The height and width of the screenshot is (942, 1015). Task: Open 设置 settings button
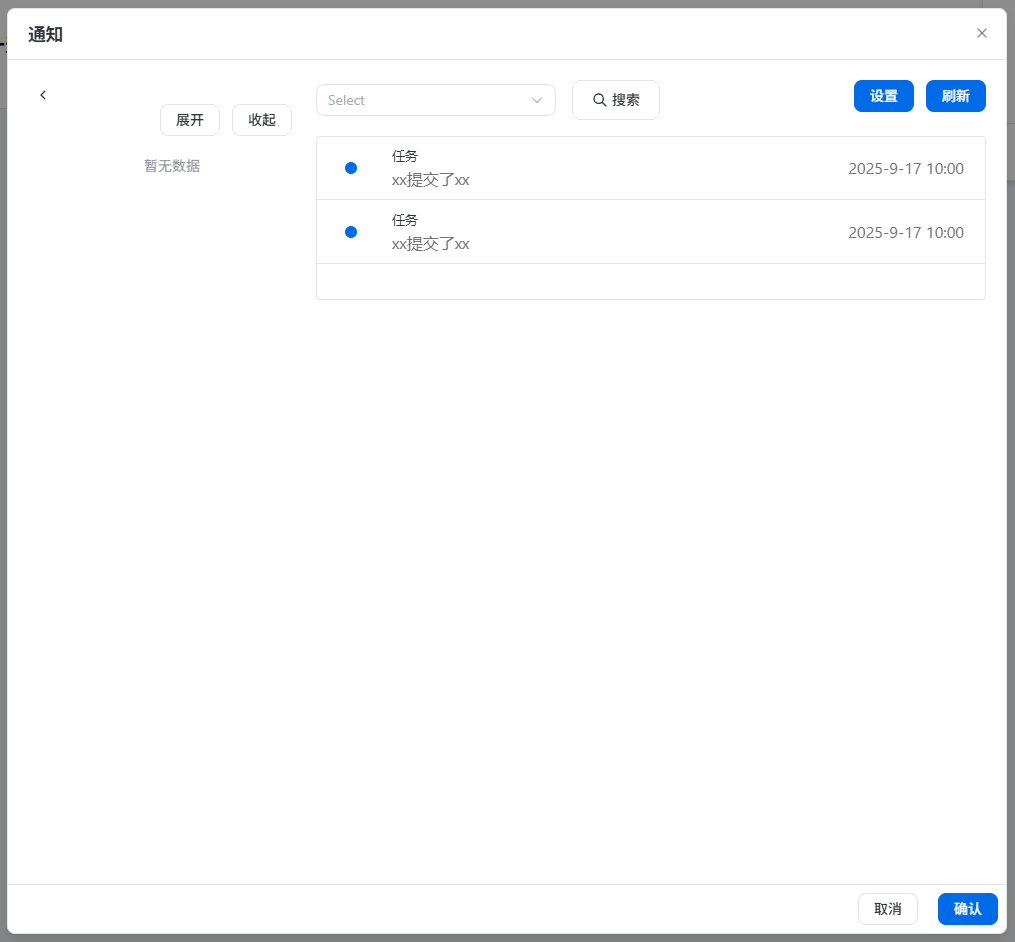(x=884, y=96)
